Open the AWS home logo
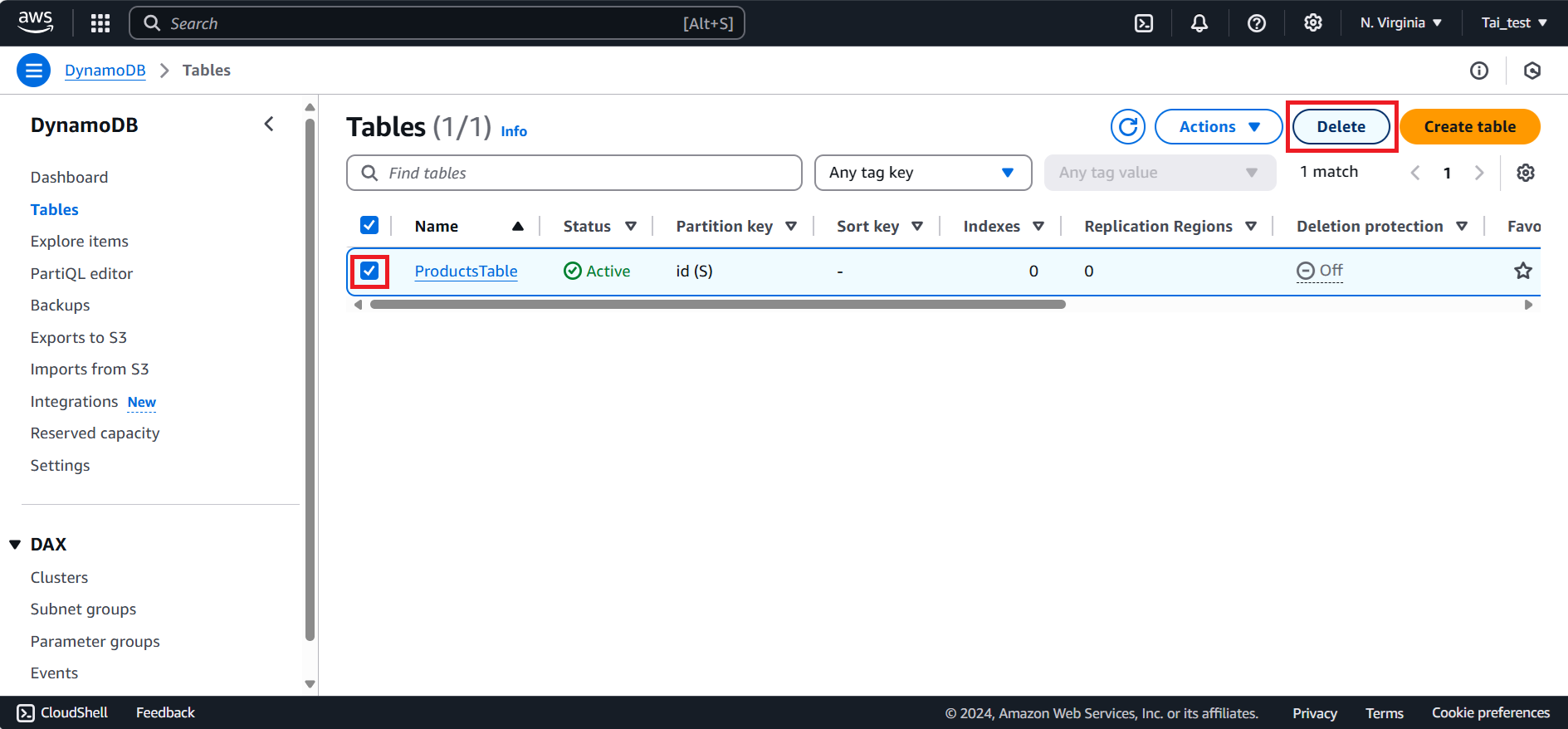Image resolution: width=1568 pixels, height=729 pixels. (35, 22)
